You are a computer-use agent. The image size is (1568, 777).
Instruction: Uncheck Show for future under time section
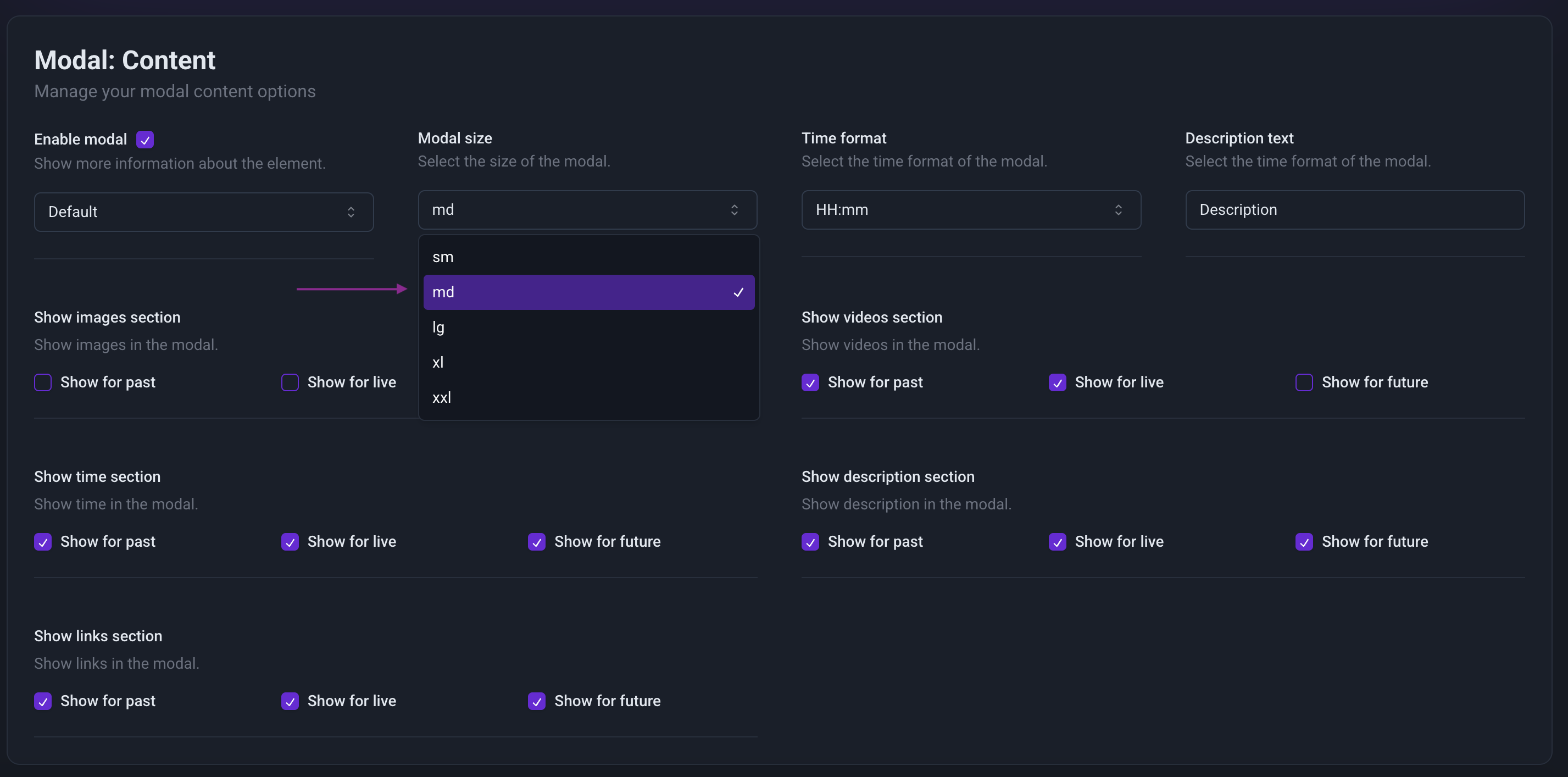536,542
